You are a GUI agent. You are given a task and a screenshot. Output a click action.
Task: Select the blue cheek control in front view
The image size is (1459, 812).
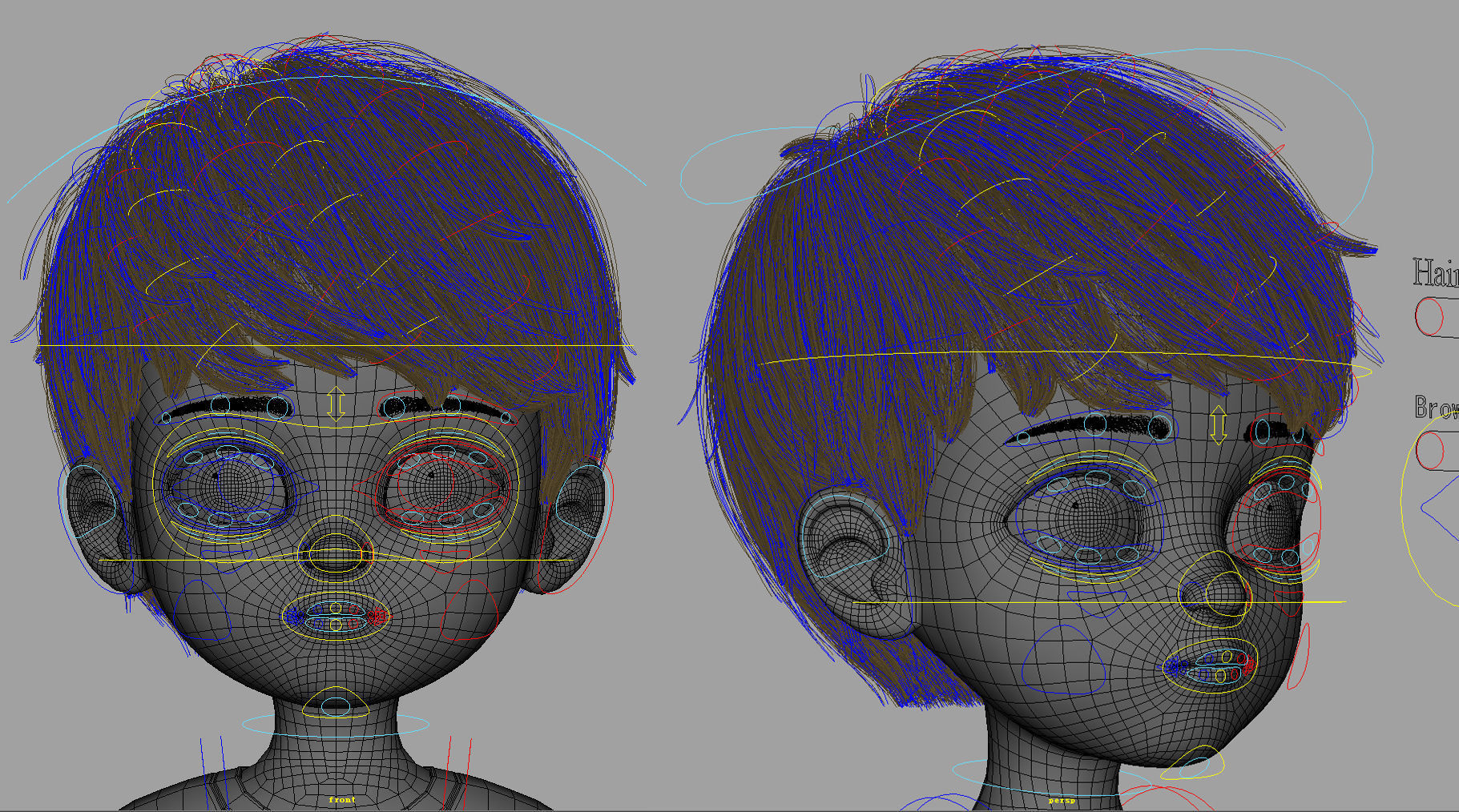[201, 610]
